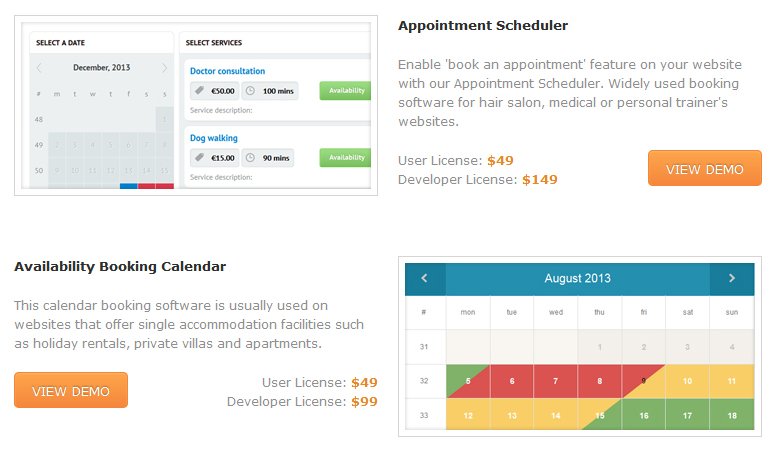This screenshot has width=774, height=450.
Task: Click the clock icon beside 90 mins
Action: click(250, 158)
